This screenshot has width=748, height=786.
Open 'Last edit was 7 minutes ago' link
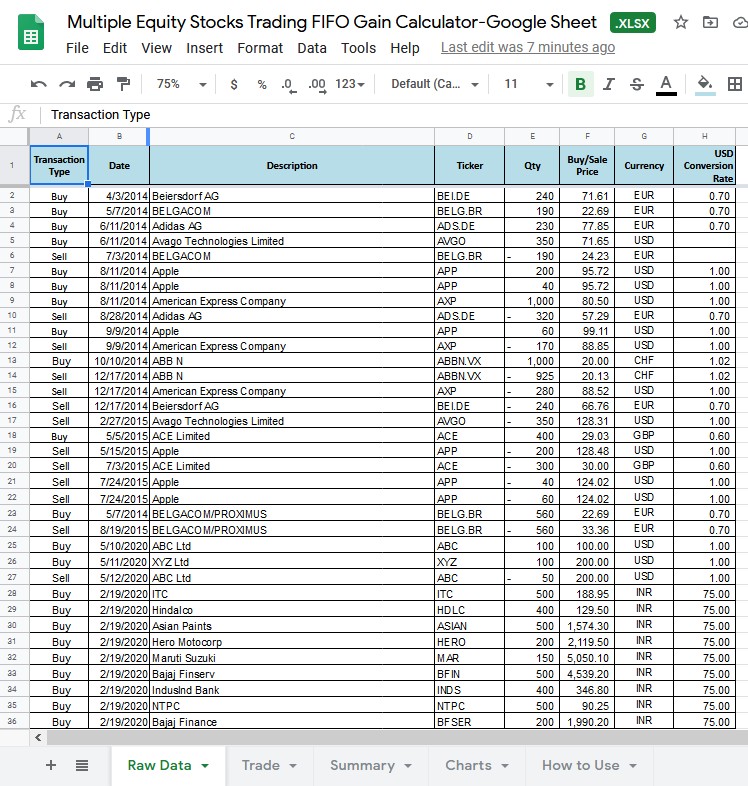[x=528, y=47]
